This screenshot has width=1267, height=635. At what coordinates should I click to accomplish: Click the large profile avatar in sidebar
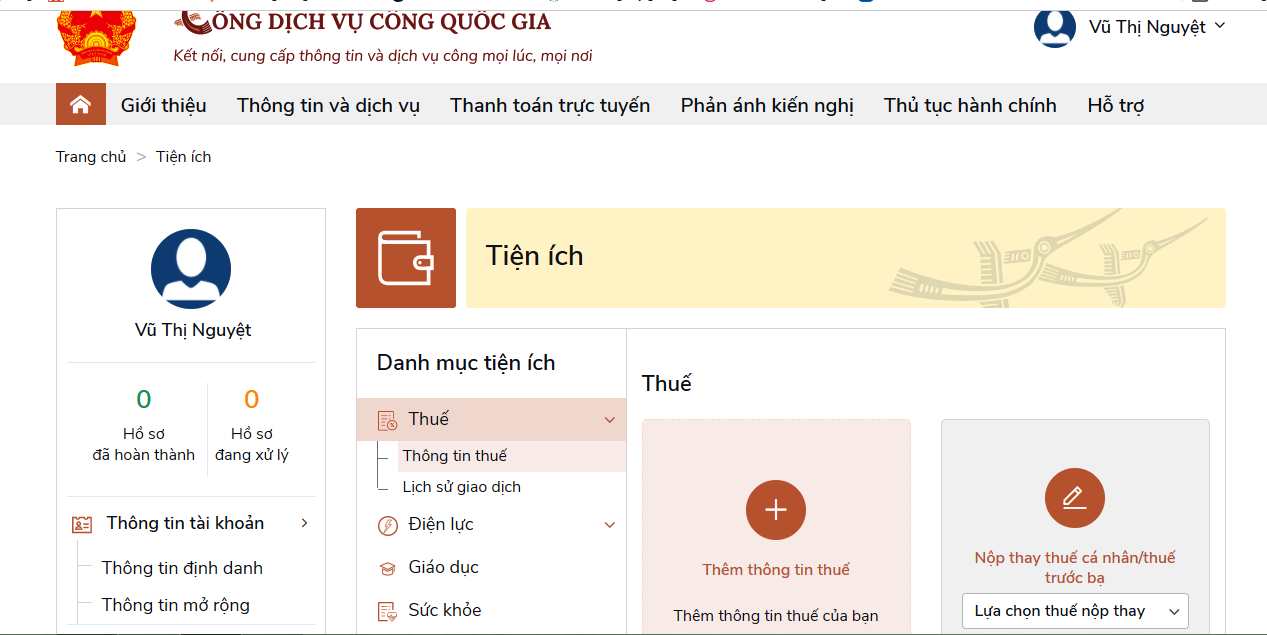pyautogui.click(x=190, y=269)
